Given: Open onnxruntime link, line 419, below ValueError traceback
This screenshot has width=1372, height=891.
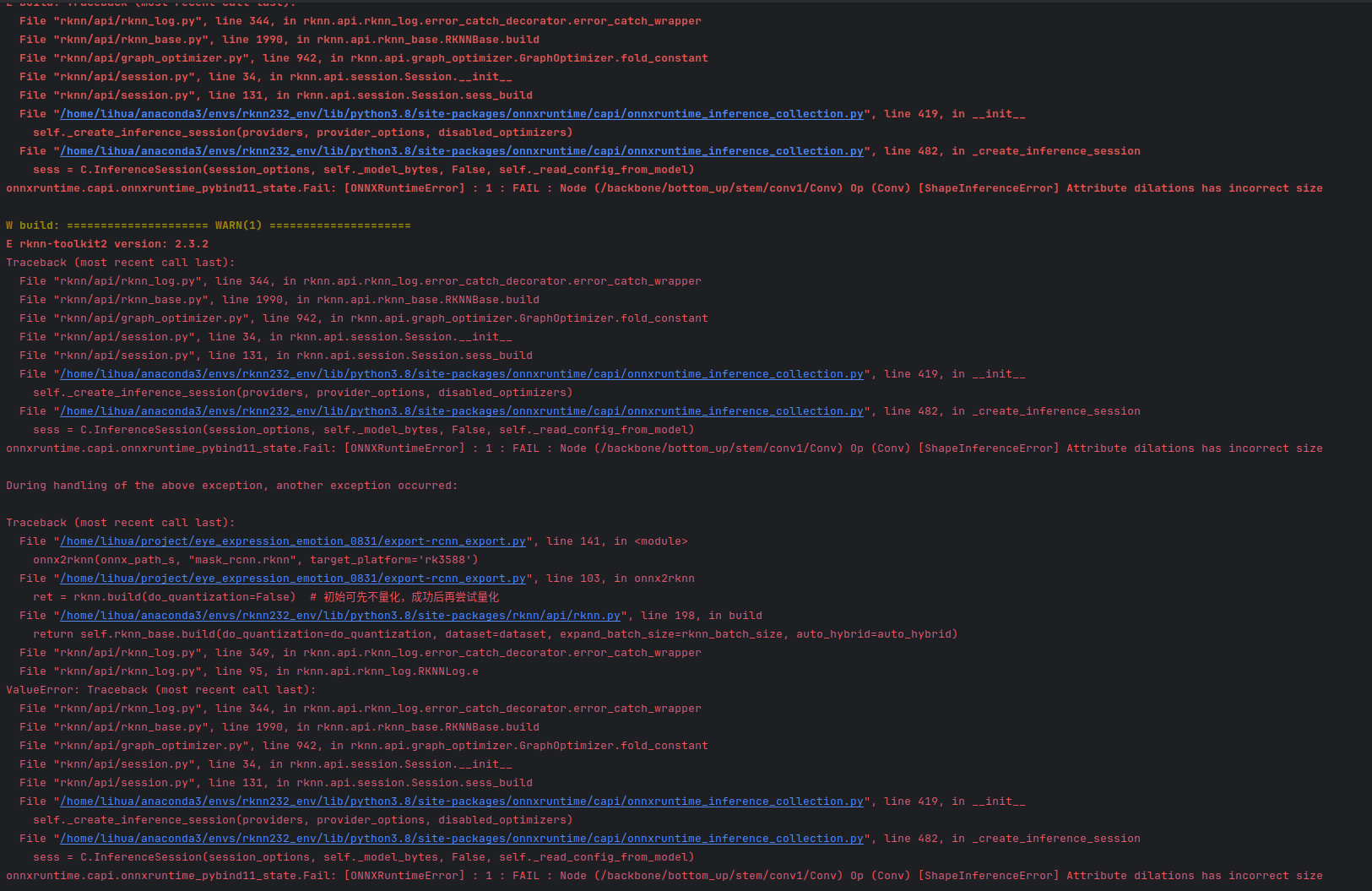Looking at the screenshot, I should (462, 801).
